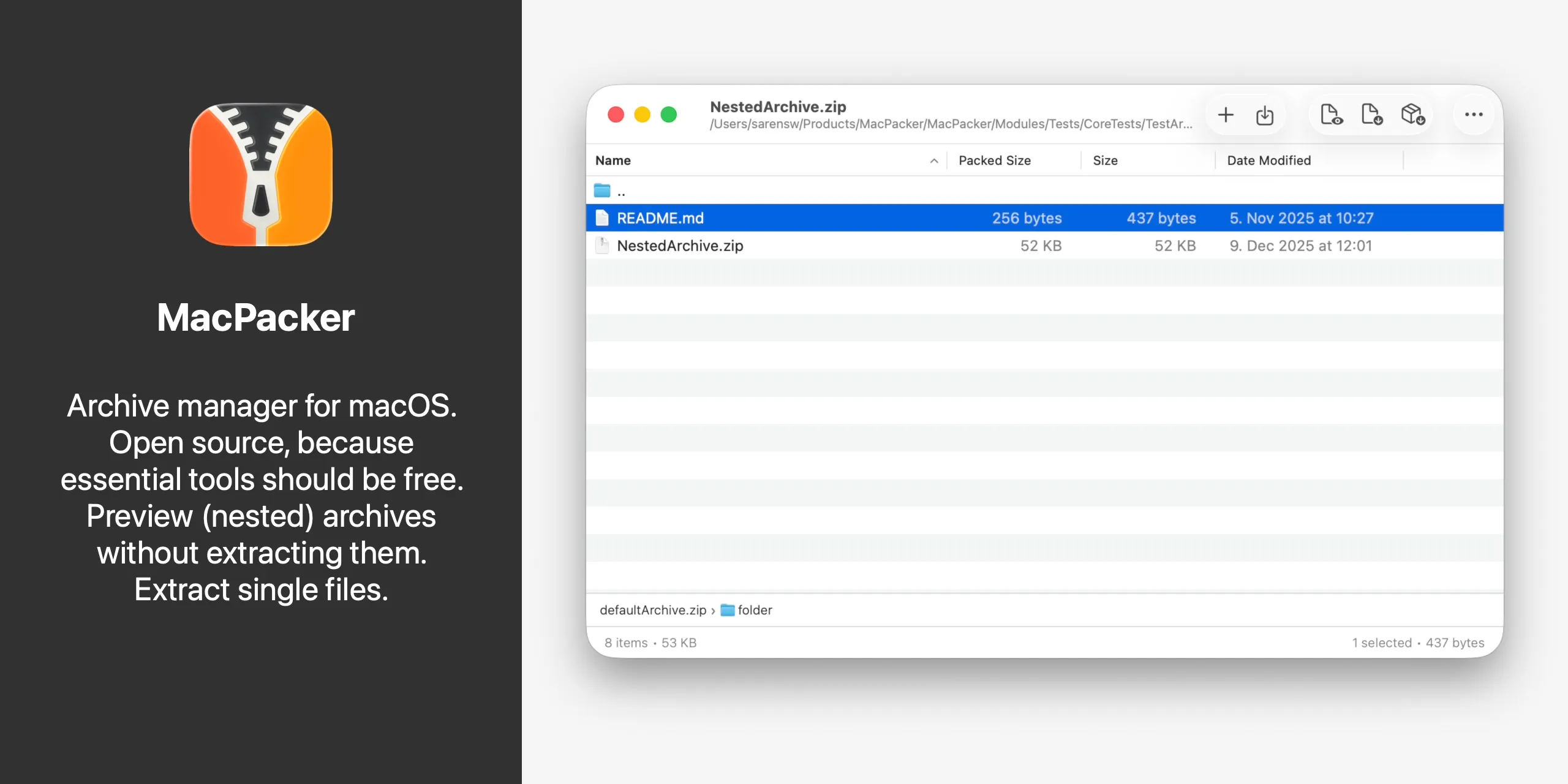This screenshot has width=1568, height=784.
Task: Click the extract archive download icon
Action: tap(1265, 115)
